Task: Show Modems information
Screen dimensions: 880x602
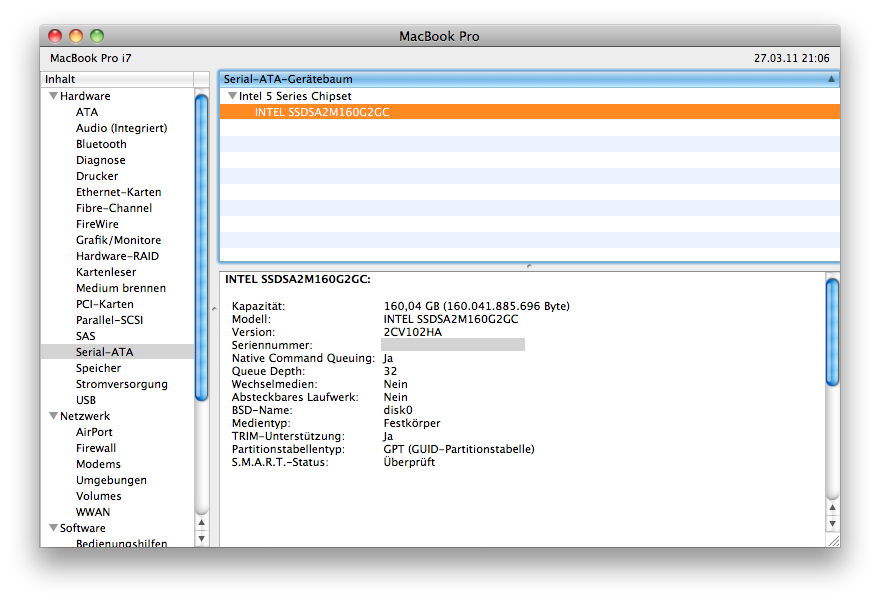Action: coord(98,464)
